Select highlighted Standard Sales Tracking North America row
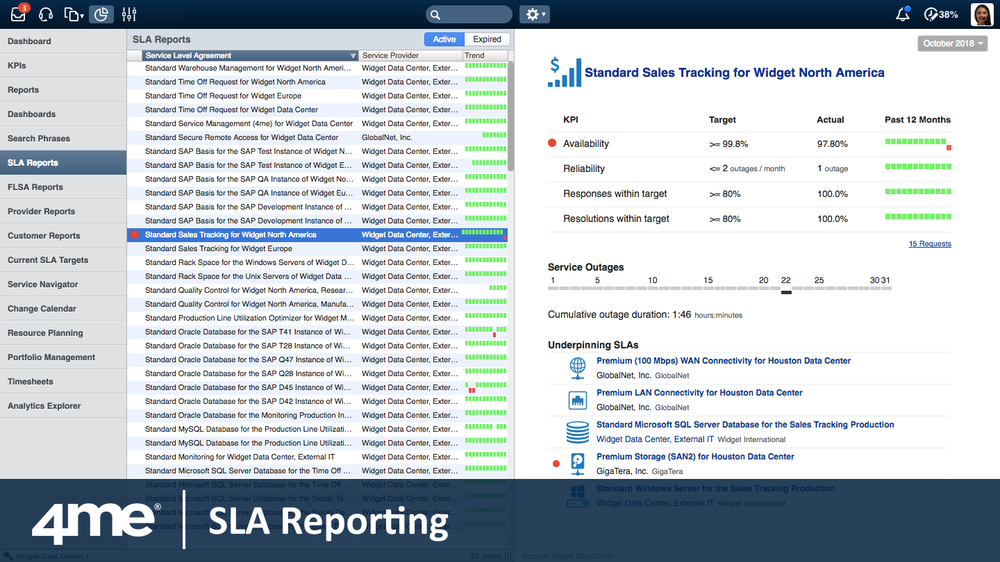This screenshot has height=562, width=1000. coord(317,235)
